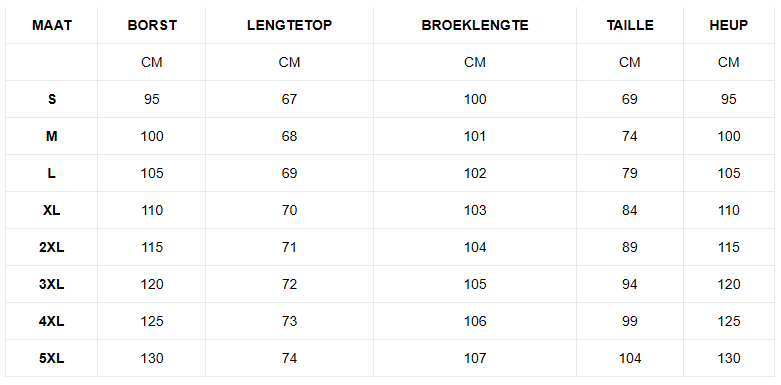
Task: Click the MAAT column header
Action: 52,25
